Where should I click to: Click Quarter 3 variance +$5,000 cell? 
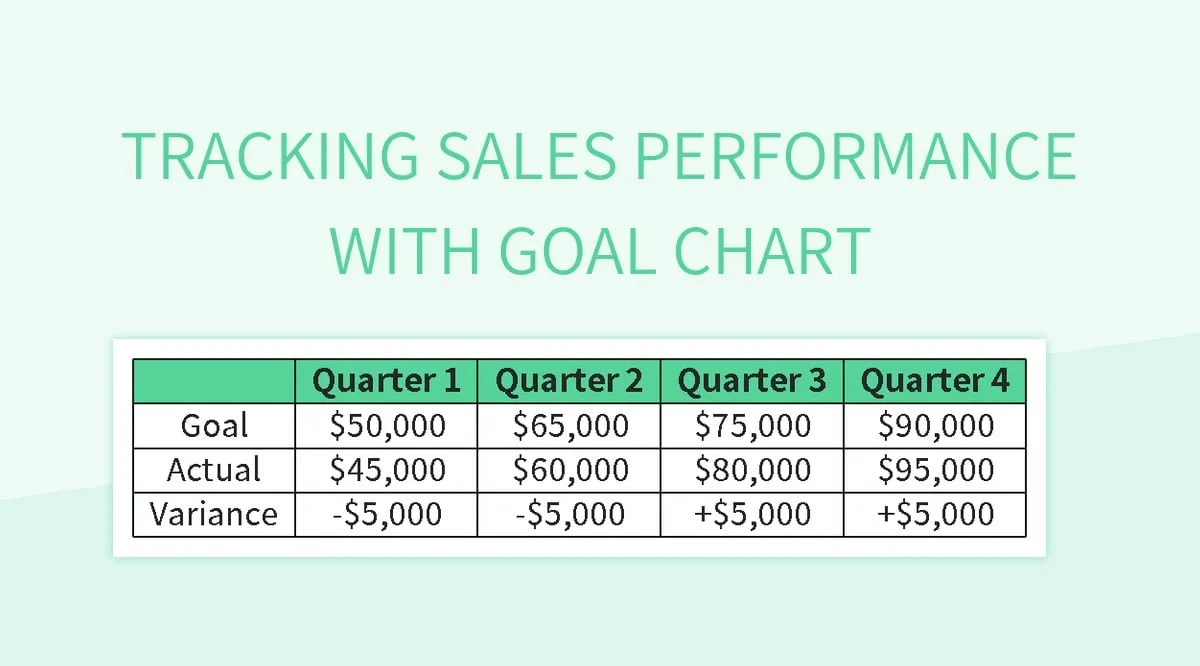[752, 514]
